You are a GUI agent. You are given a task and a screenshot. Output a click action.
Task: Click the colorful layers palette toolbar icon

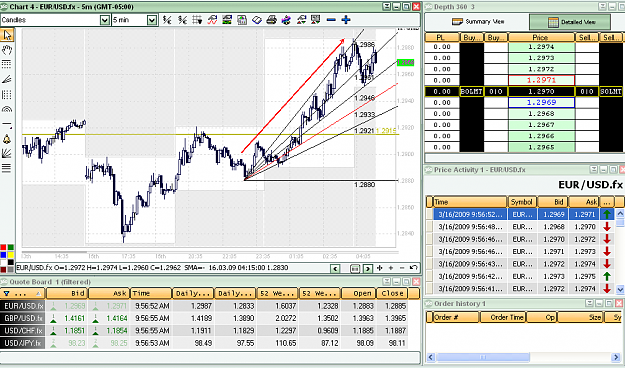point(286,20)
